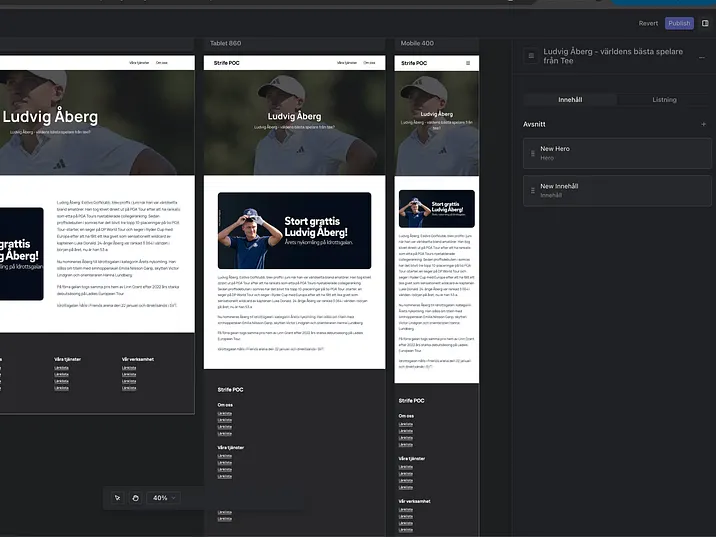
Task: Click Revert to discard changes
Action: click(x=648, y=23)
